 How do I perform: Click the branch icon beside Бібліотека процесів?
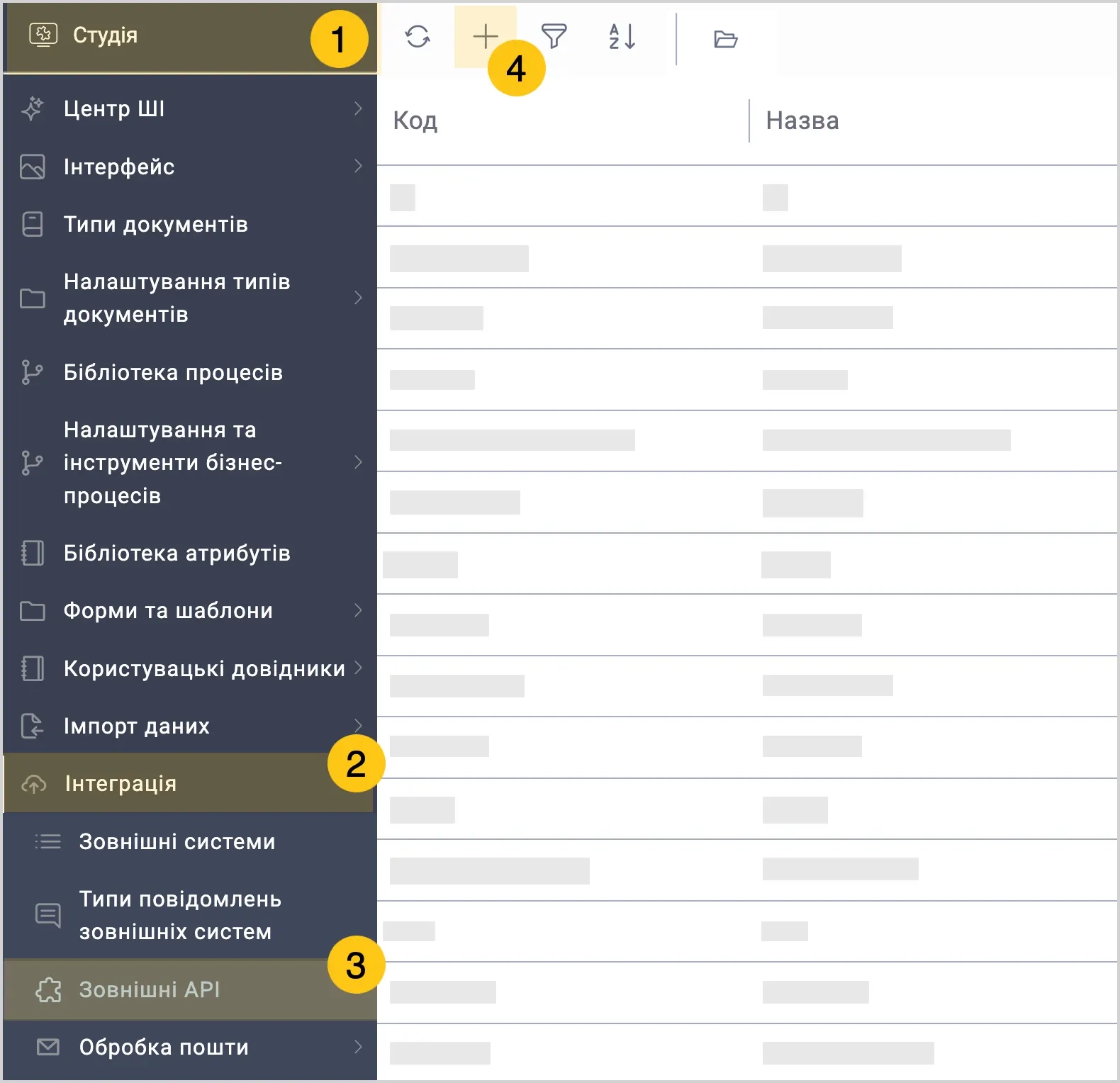tap(32, 372)
